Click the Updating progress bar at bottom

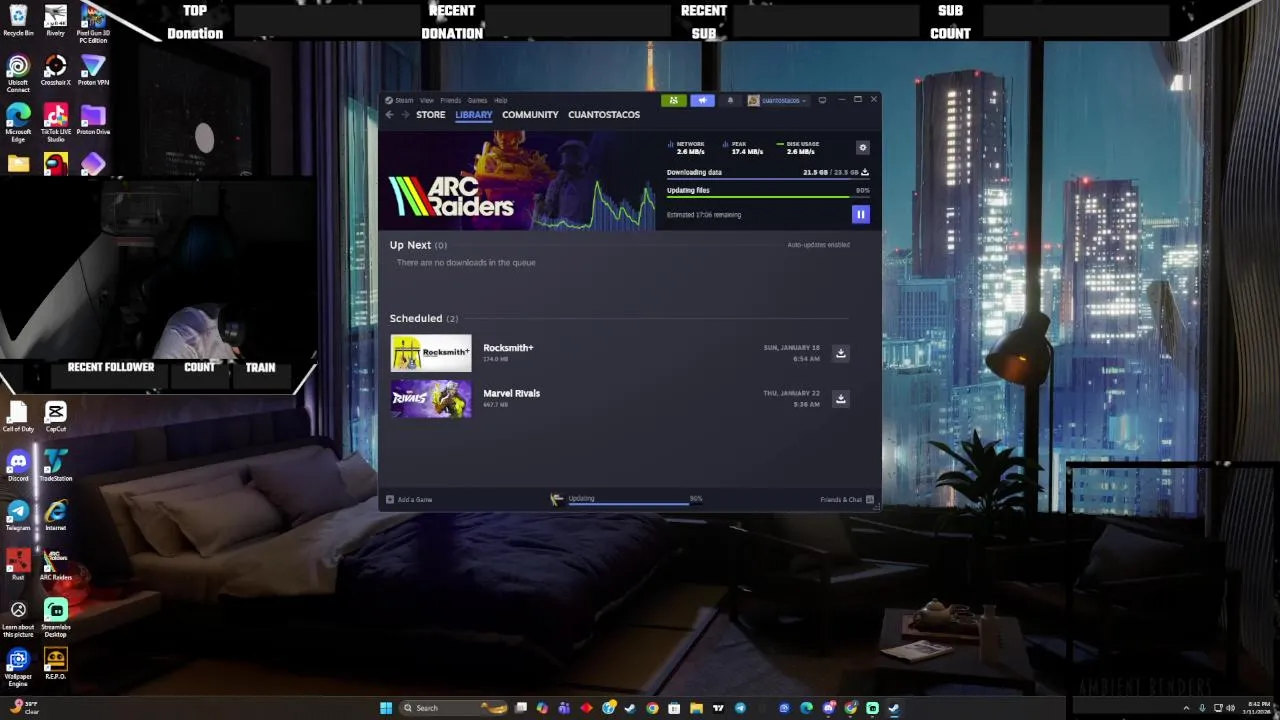[x=635, y=503]
